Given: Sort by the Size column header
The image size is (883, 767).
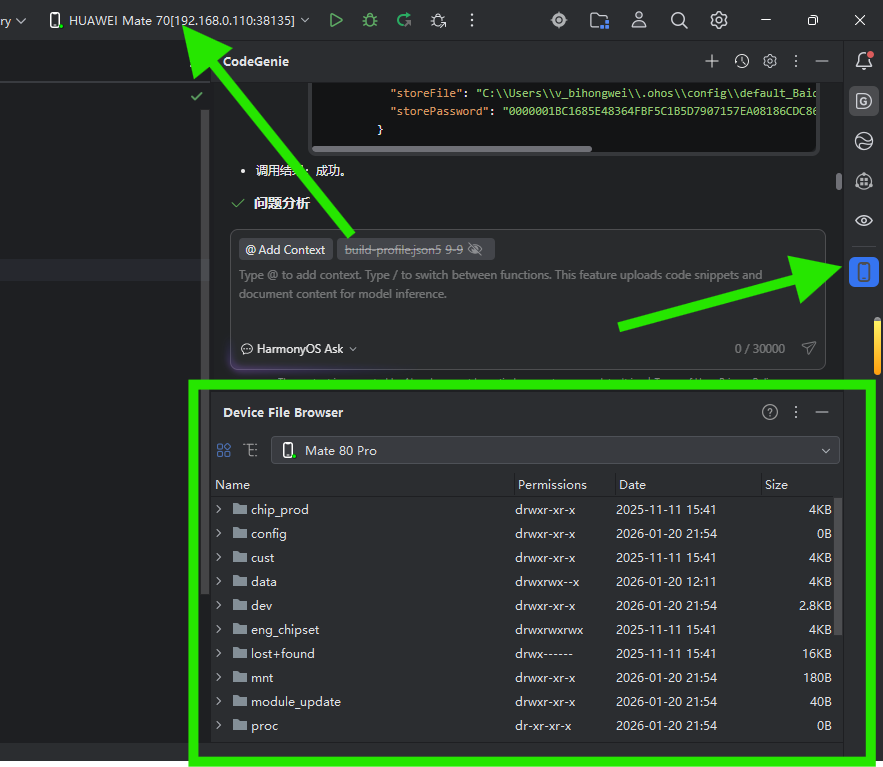Looking at the screenshot, I should pyautogui.click(x=776, y=484).
